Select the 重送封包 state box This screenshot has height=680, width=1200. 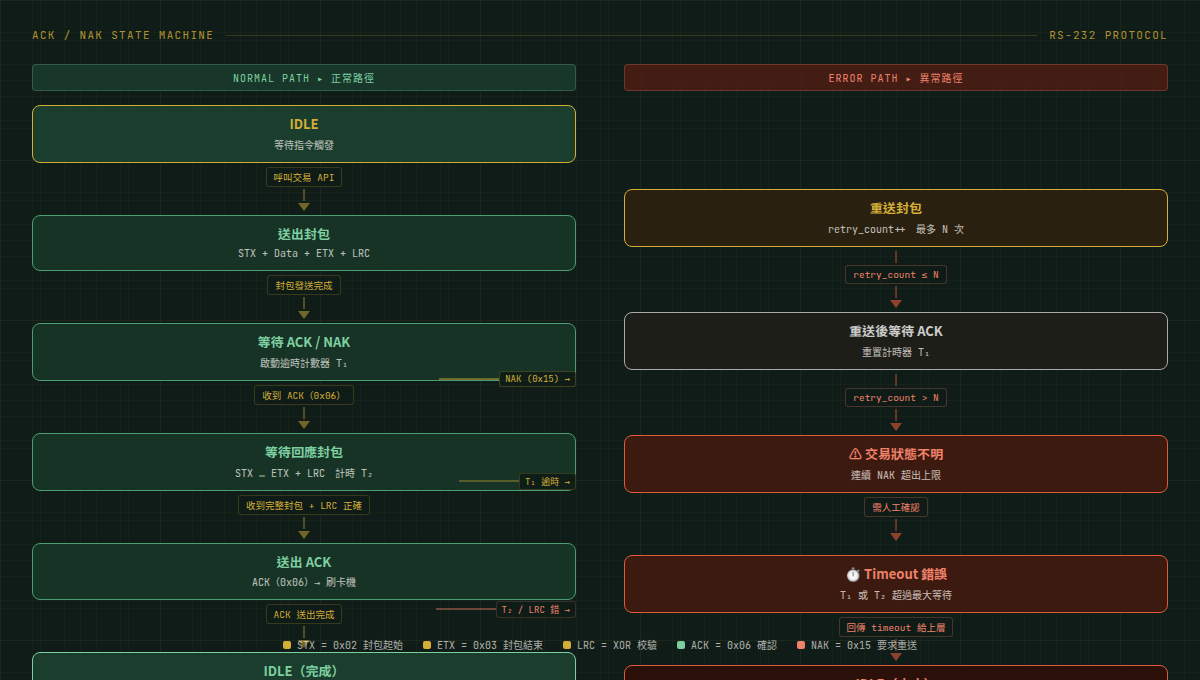pos(896,218)
